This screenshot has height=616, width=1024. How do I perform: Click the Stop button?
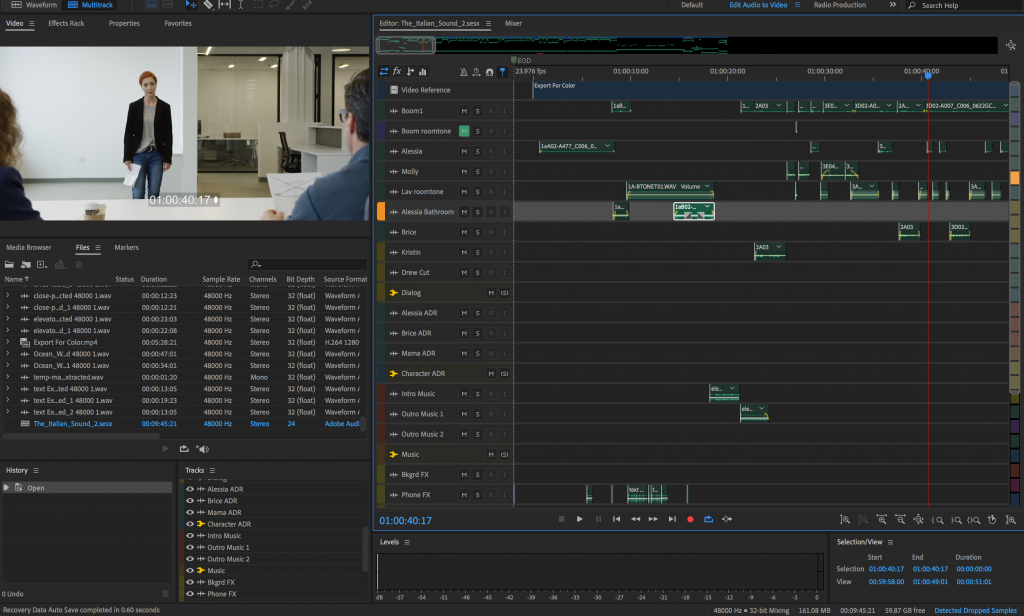(561, 519)
